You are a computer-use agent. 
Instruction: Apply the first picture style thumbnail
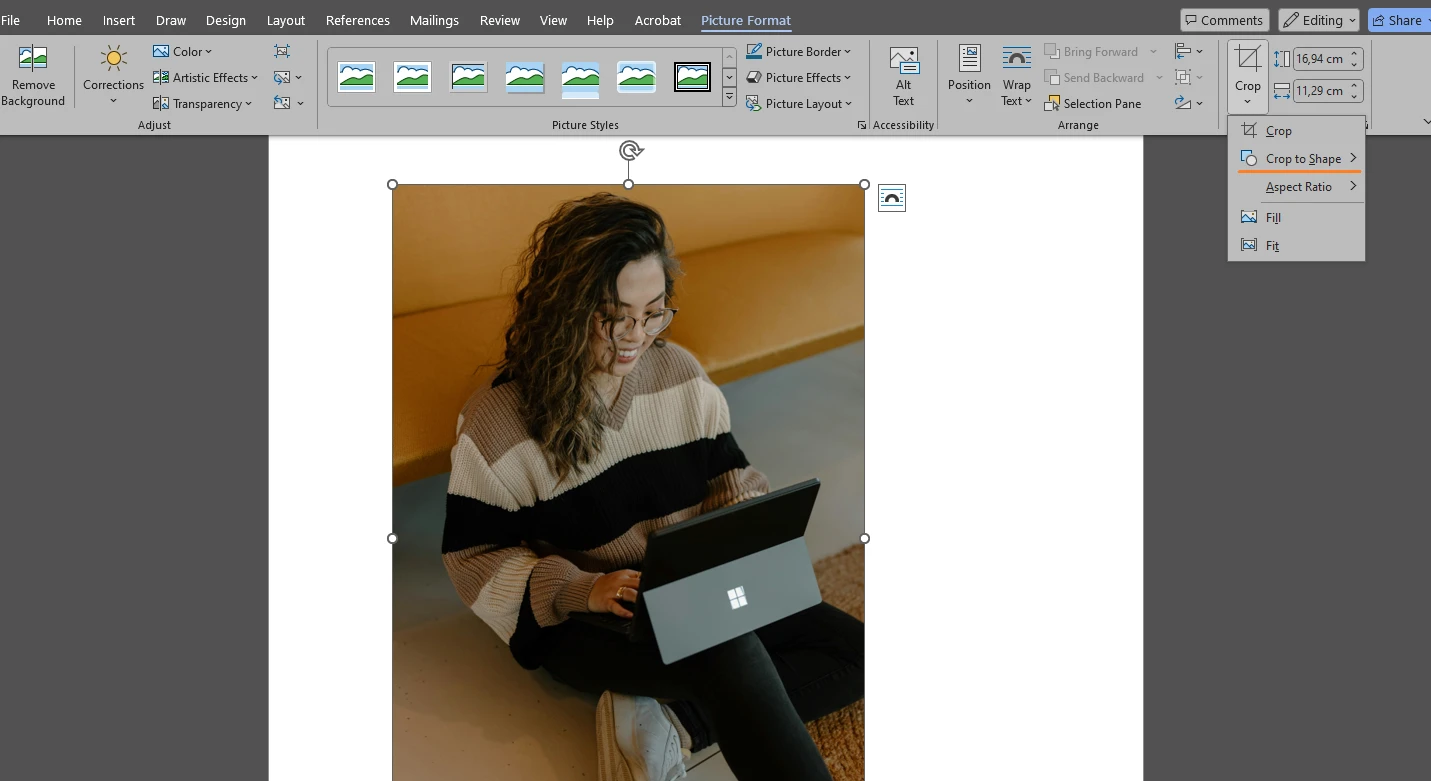[x=357, y=77]
